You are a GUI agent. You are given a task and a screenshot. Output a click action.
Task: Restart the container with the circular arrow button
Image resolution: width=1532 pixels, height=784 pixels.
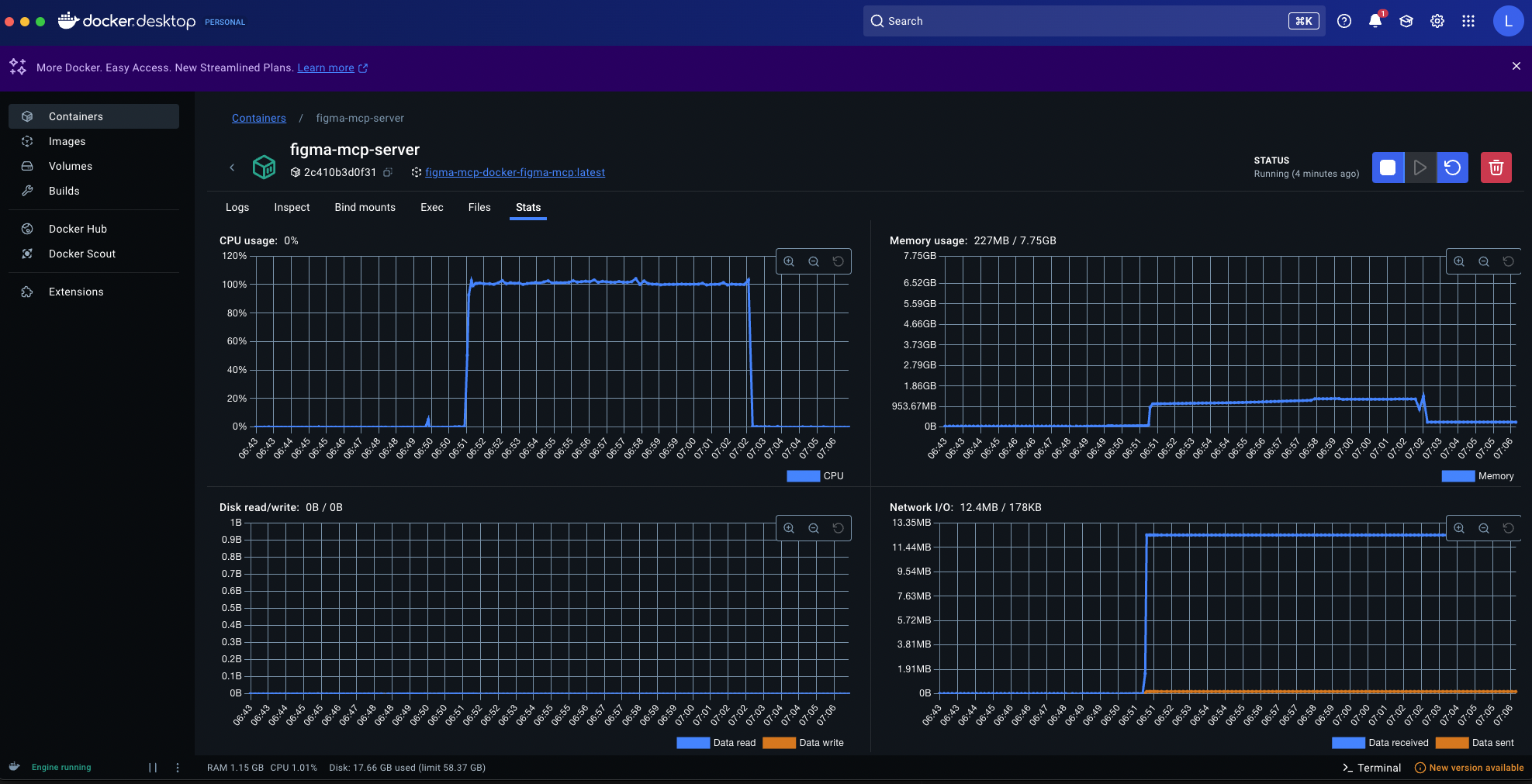coord(1452,168)
